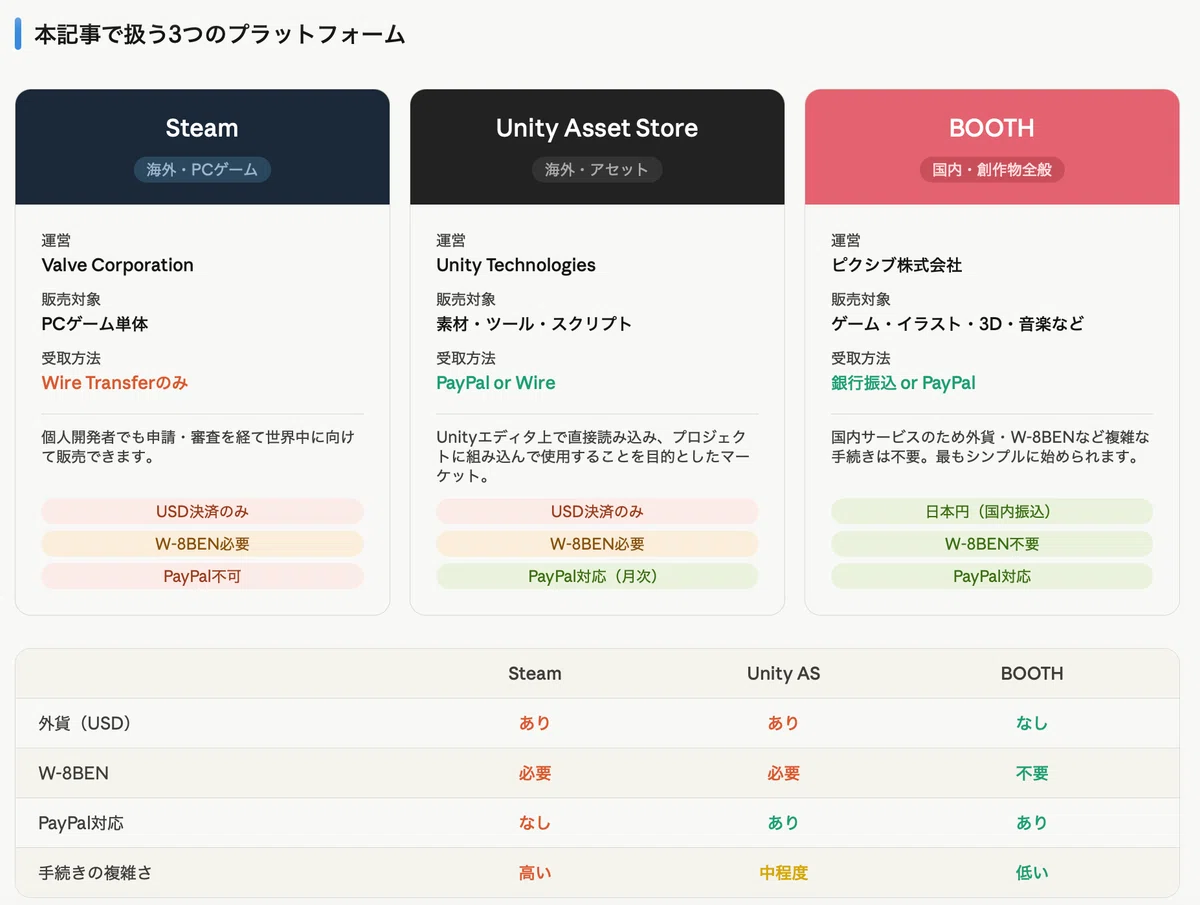Click the 高い cell in the table
1200x905 pixels.
pos(535,873)
